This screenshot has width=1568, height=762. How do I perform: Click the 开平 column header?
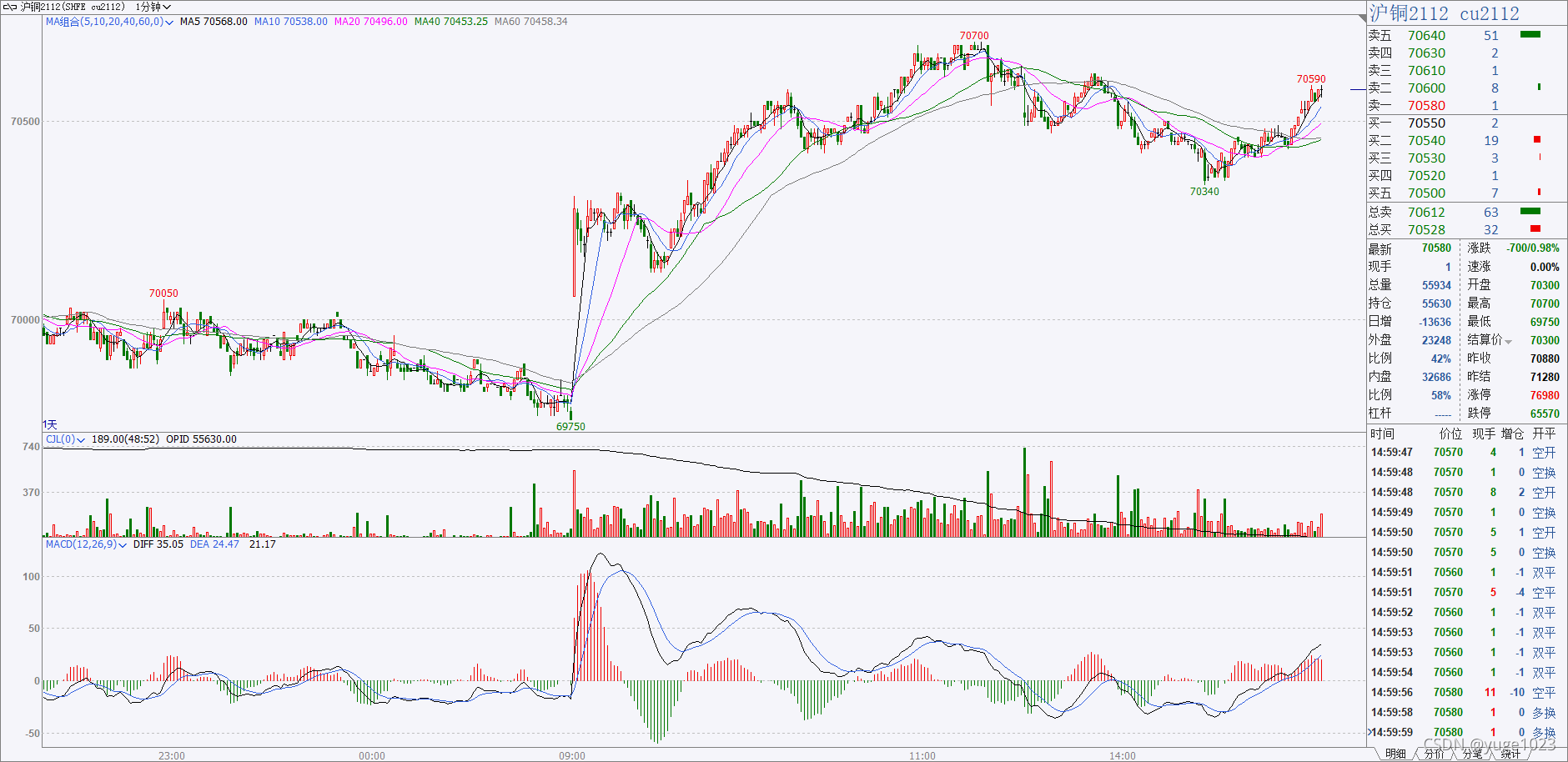(1544, 434)
